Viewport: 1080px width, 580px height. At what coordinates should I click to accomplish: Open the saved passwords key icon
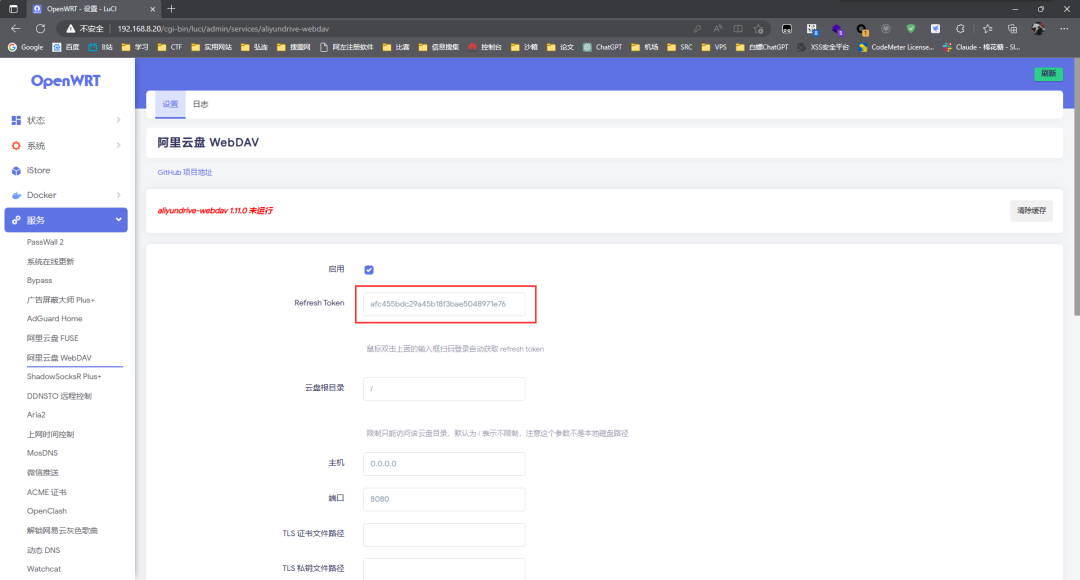697,29
